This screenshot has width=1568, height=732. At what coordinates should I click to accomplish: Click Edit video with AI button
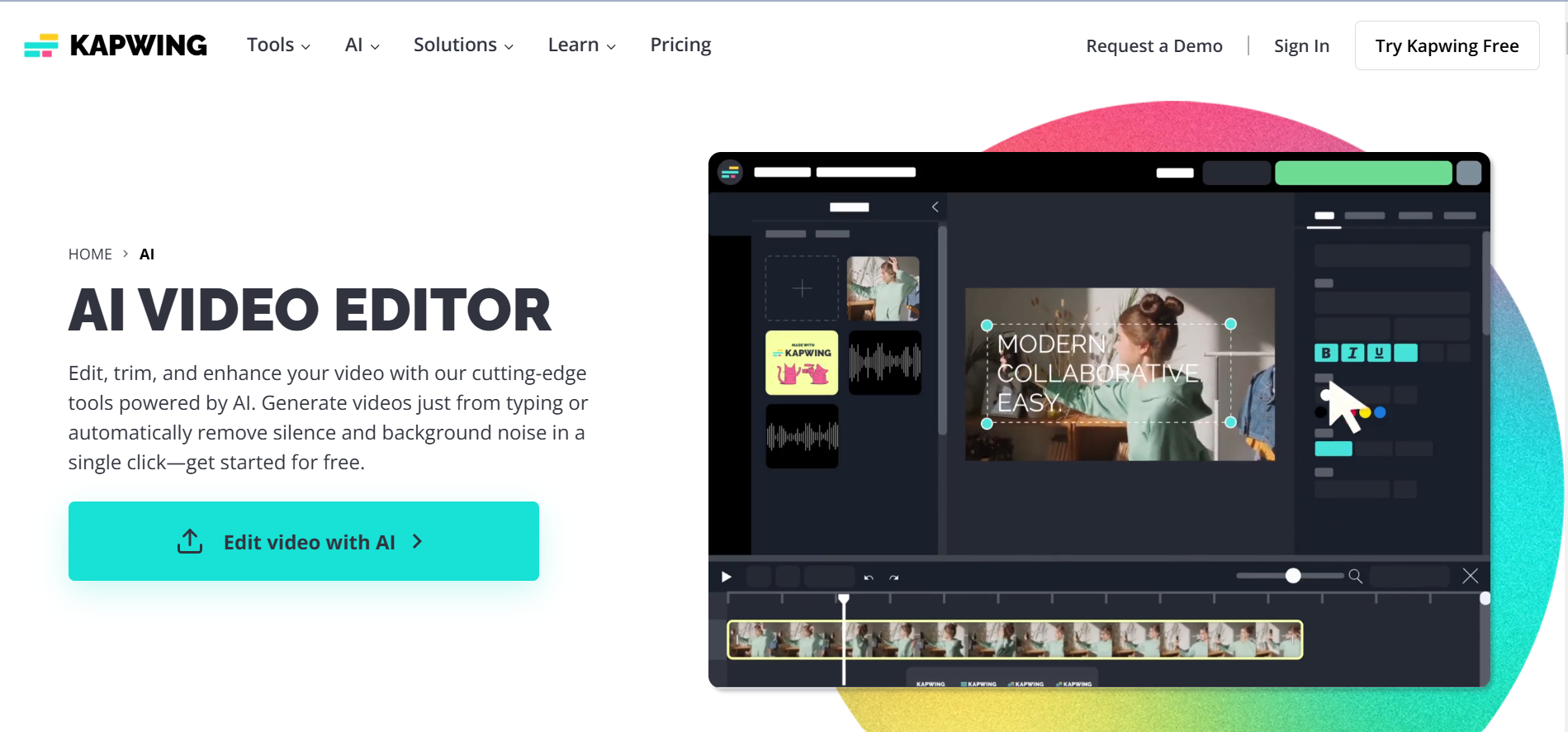303,541
